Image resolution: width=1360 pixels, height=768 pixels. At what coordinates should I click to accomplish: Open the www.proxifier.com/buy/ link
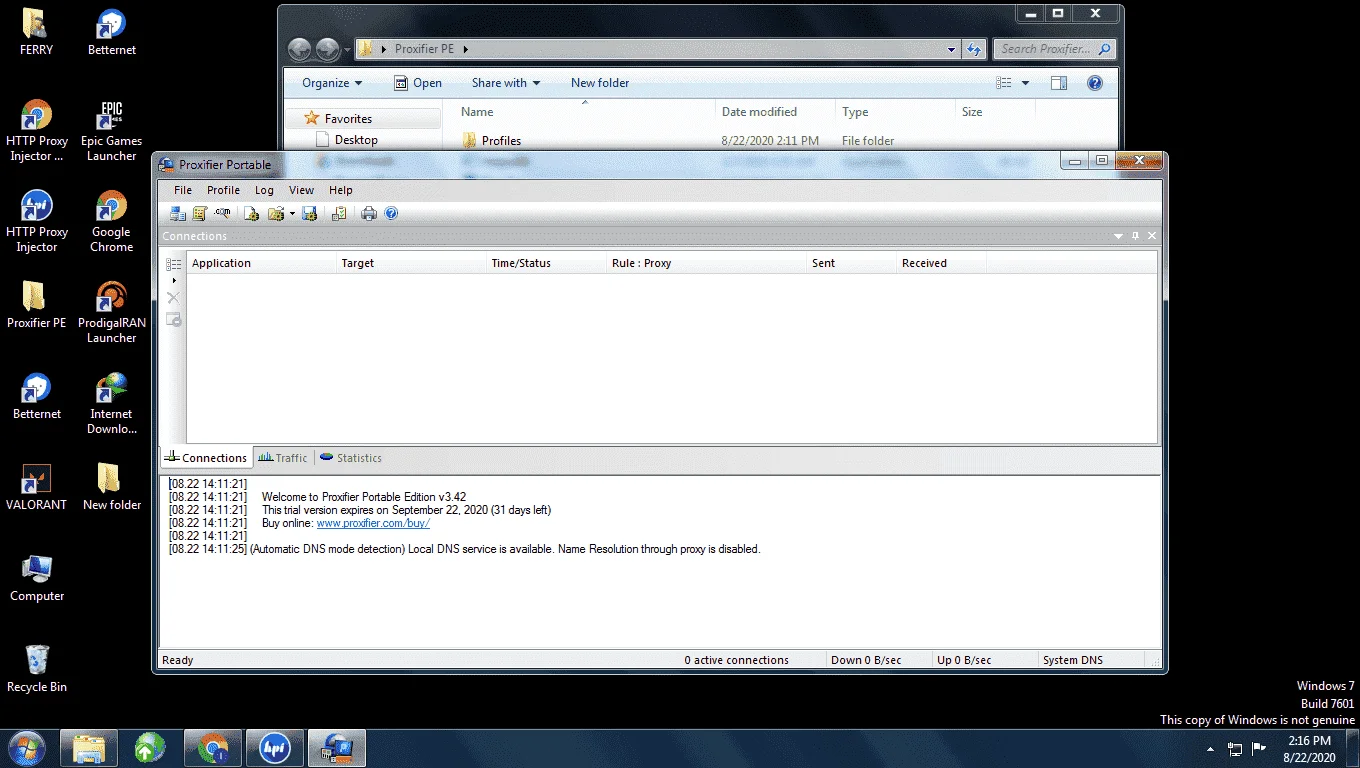click(x=373, y=523)
